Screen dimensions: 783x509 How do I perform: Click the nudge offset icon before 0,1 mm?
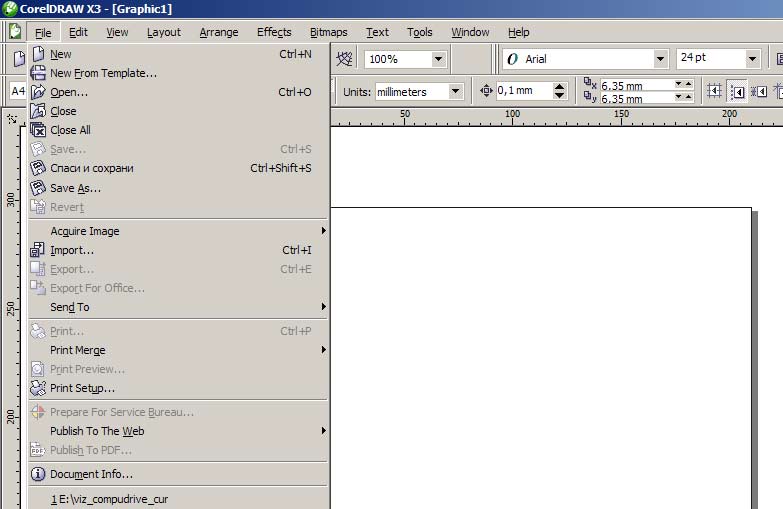click(486, 90)
